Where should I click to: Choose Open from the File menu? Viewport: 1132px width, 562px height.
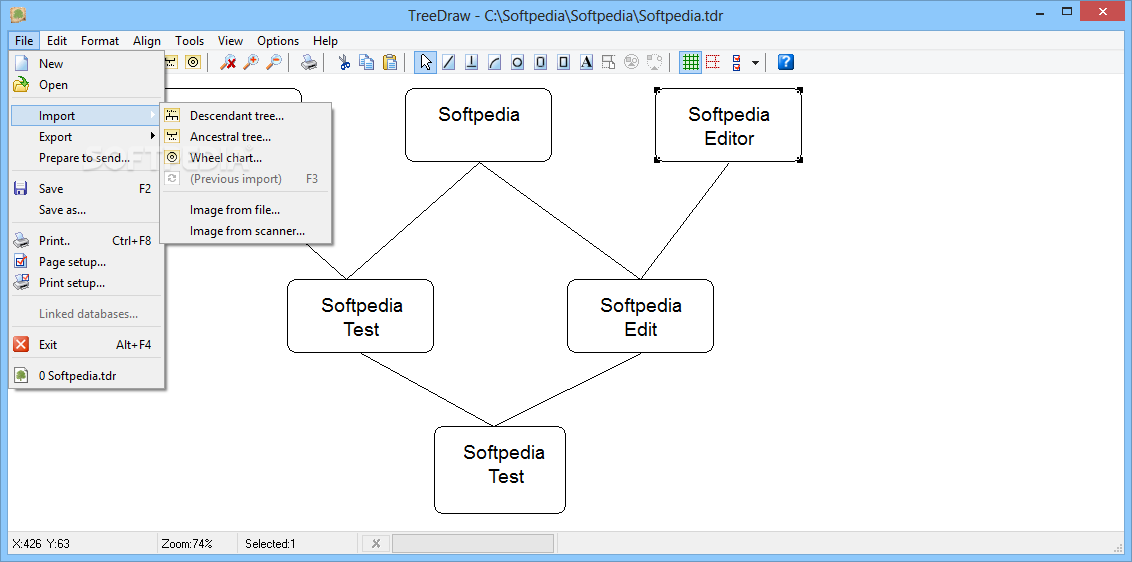pyautogui.click(x=87, y=85)
